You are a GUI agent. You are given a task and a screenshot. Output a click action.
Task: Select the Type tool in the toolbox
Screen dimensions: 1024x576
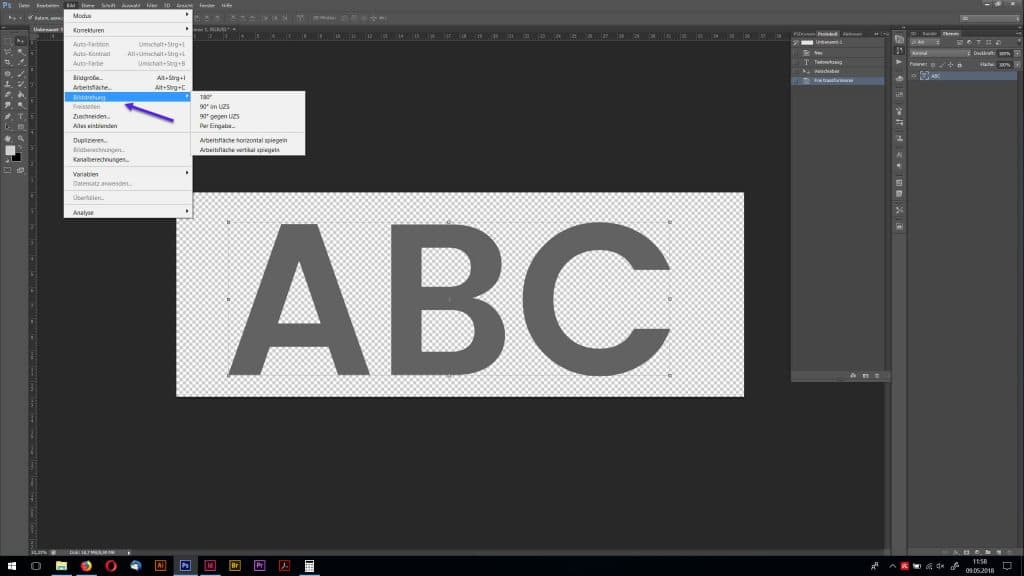[20, 116]
